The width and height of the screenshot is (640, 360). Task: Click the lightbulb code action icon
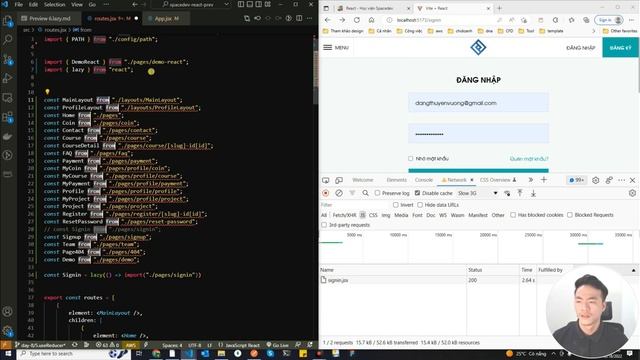tap(47, 92)
